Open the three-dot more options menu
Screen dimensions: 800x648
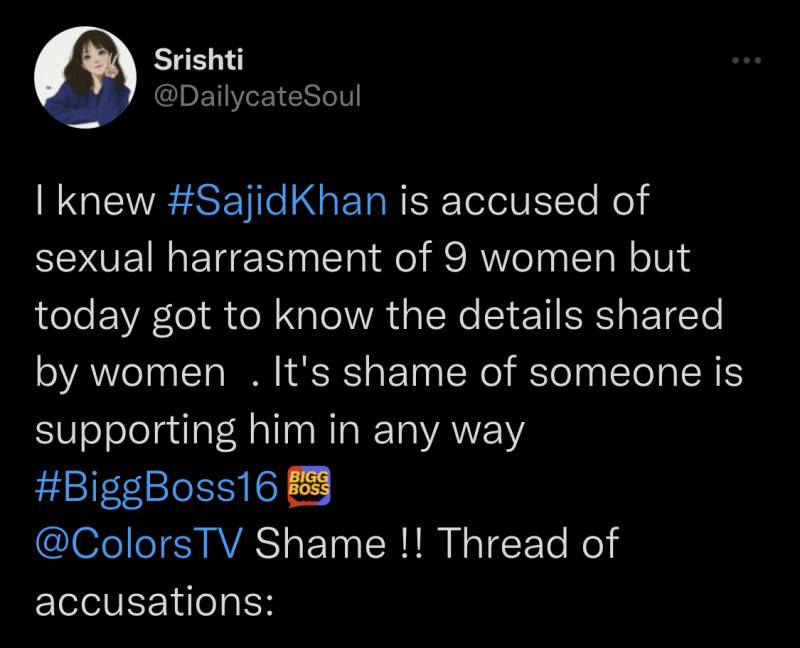pos(746,62)
